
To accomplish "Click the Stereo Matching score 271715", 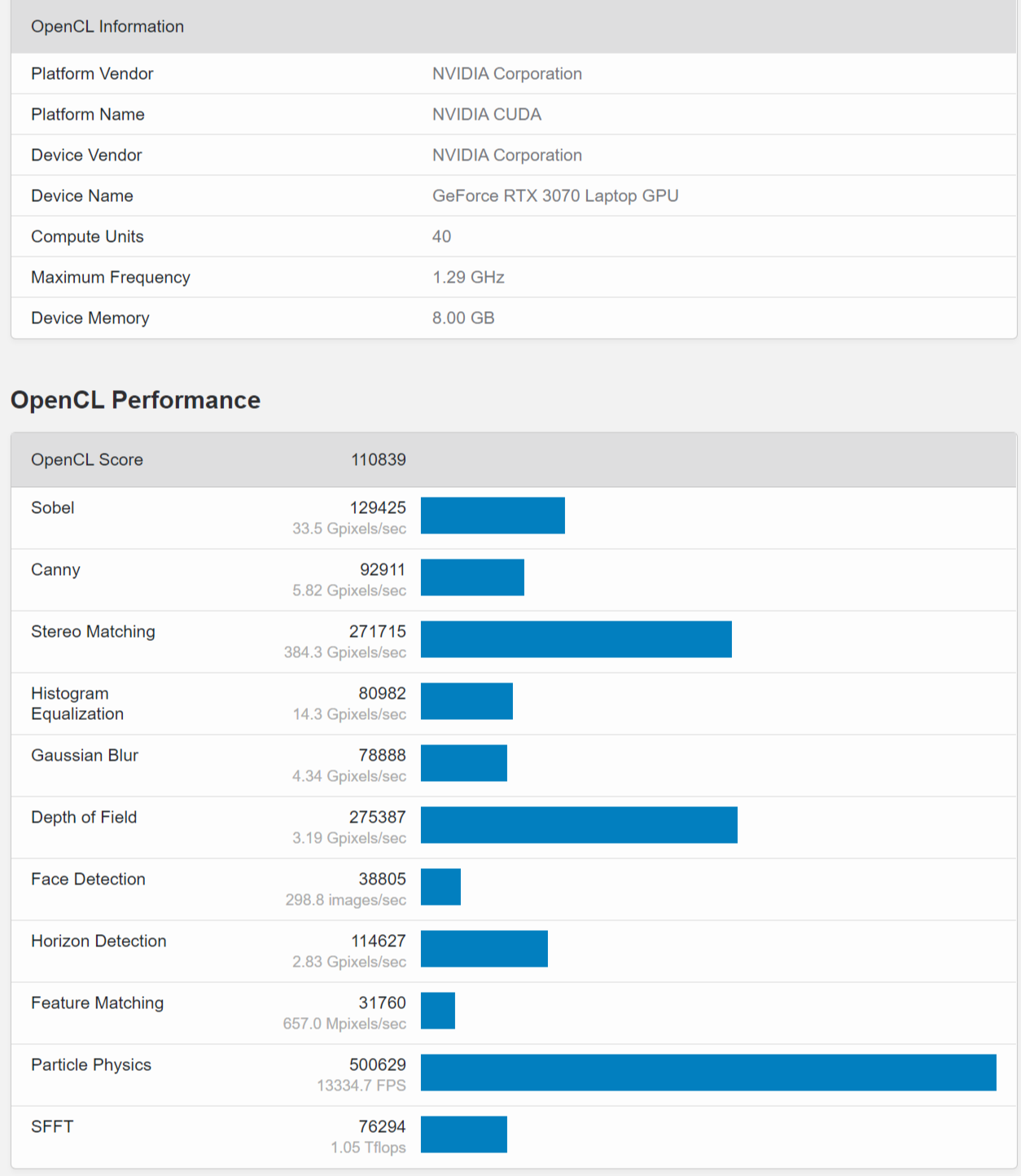I will (x=378, y=631).
